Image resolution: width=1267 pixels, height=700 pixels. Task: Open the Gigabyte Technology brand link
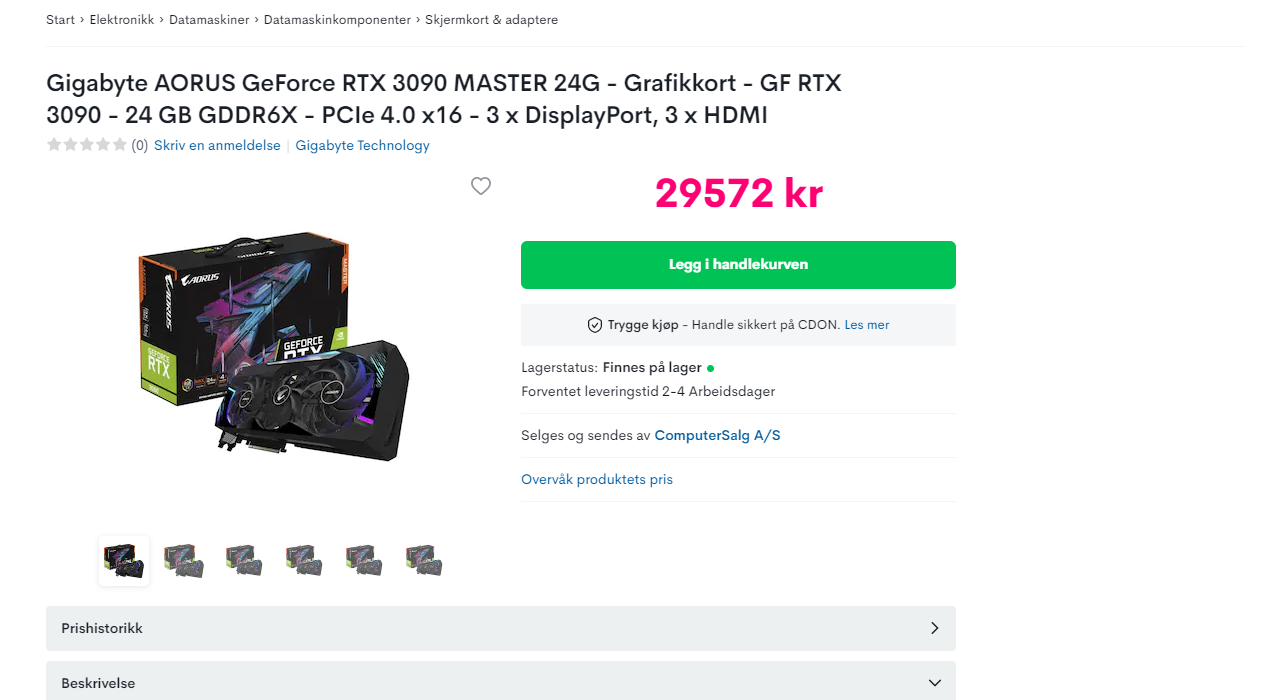point(362,145)
